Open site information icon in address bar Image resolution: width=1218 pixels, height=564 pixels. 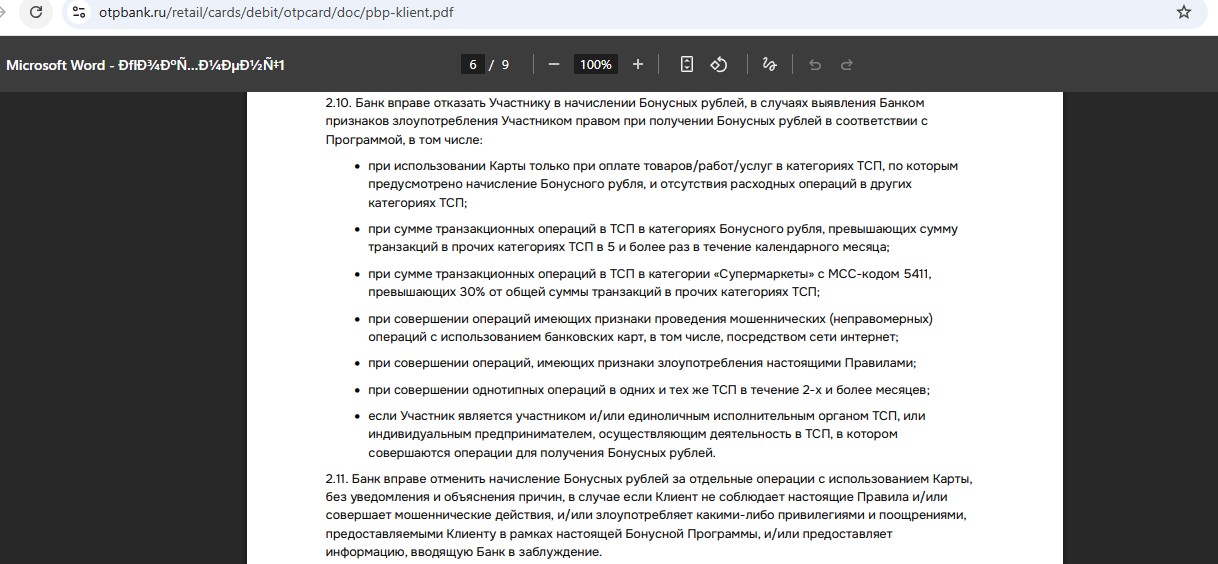(79, 12)
